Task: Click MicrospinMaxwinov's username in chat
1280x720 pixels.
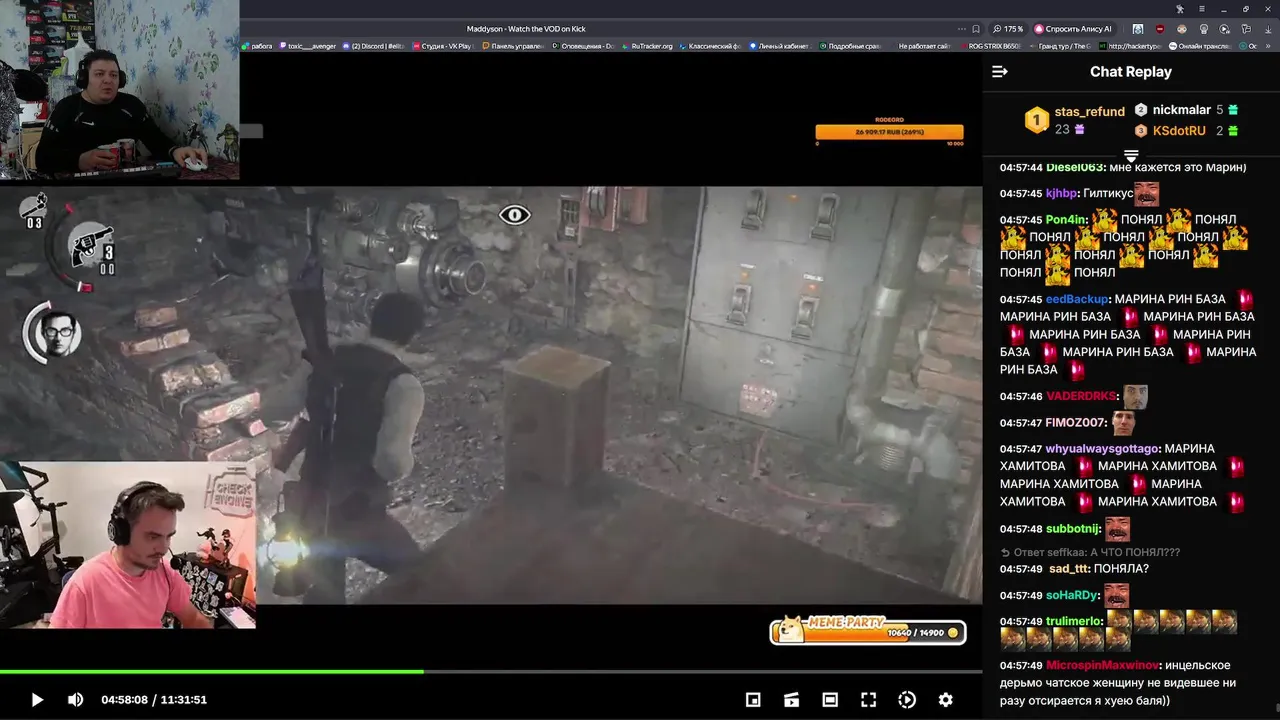Action: click(1102, 666)
